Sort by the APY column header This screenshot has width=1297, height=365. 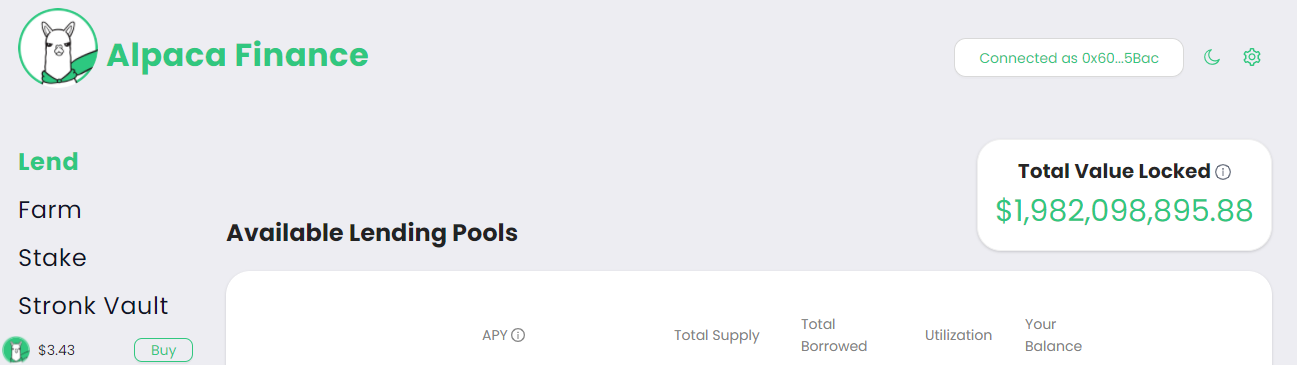click(495, 335)
